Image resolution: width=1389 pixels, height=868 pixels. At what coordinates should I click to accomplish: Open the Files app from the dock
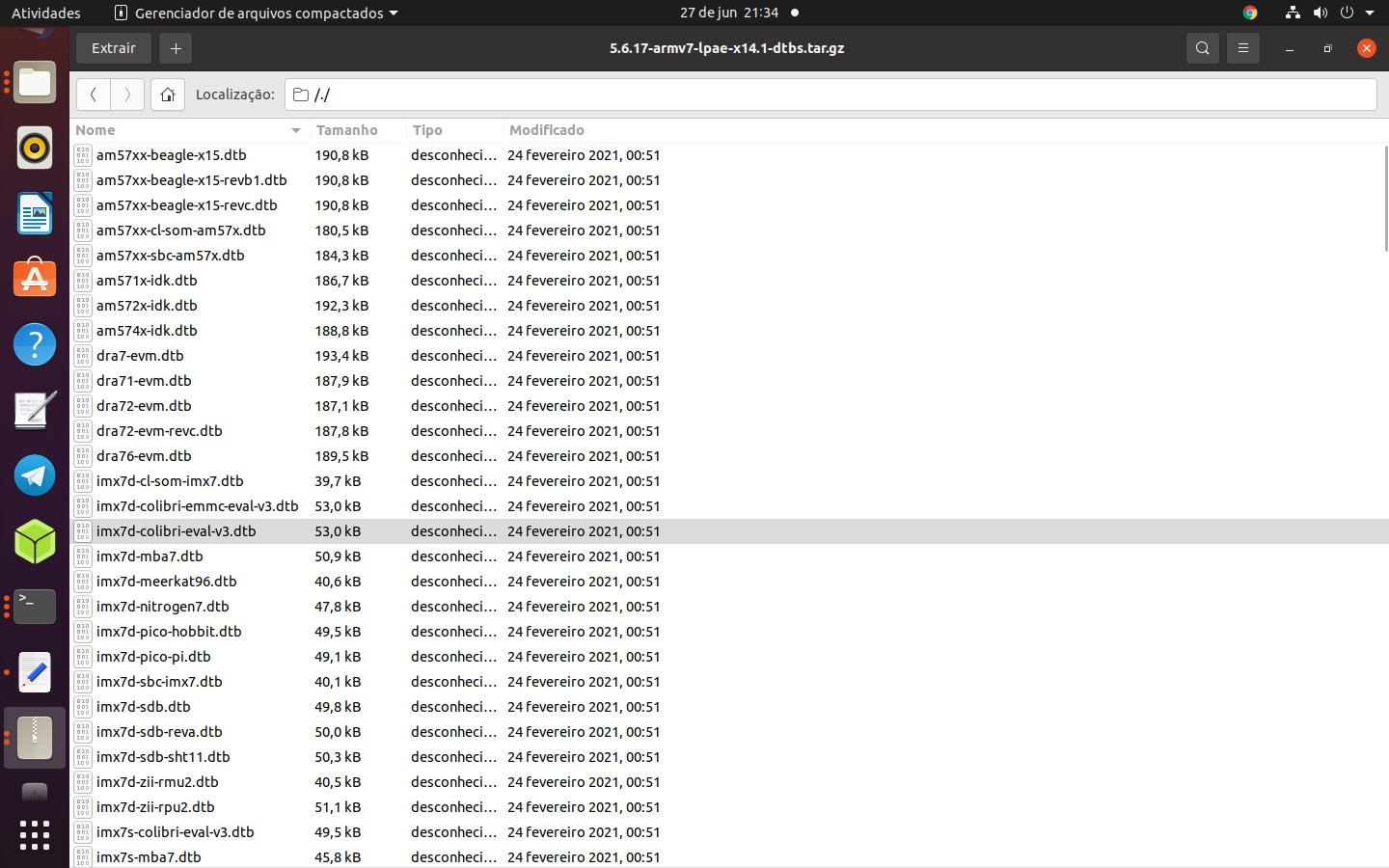point(35,83)
